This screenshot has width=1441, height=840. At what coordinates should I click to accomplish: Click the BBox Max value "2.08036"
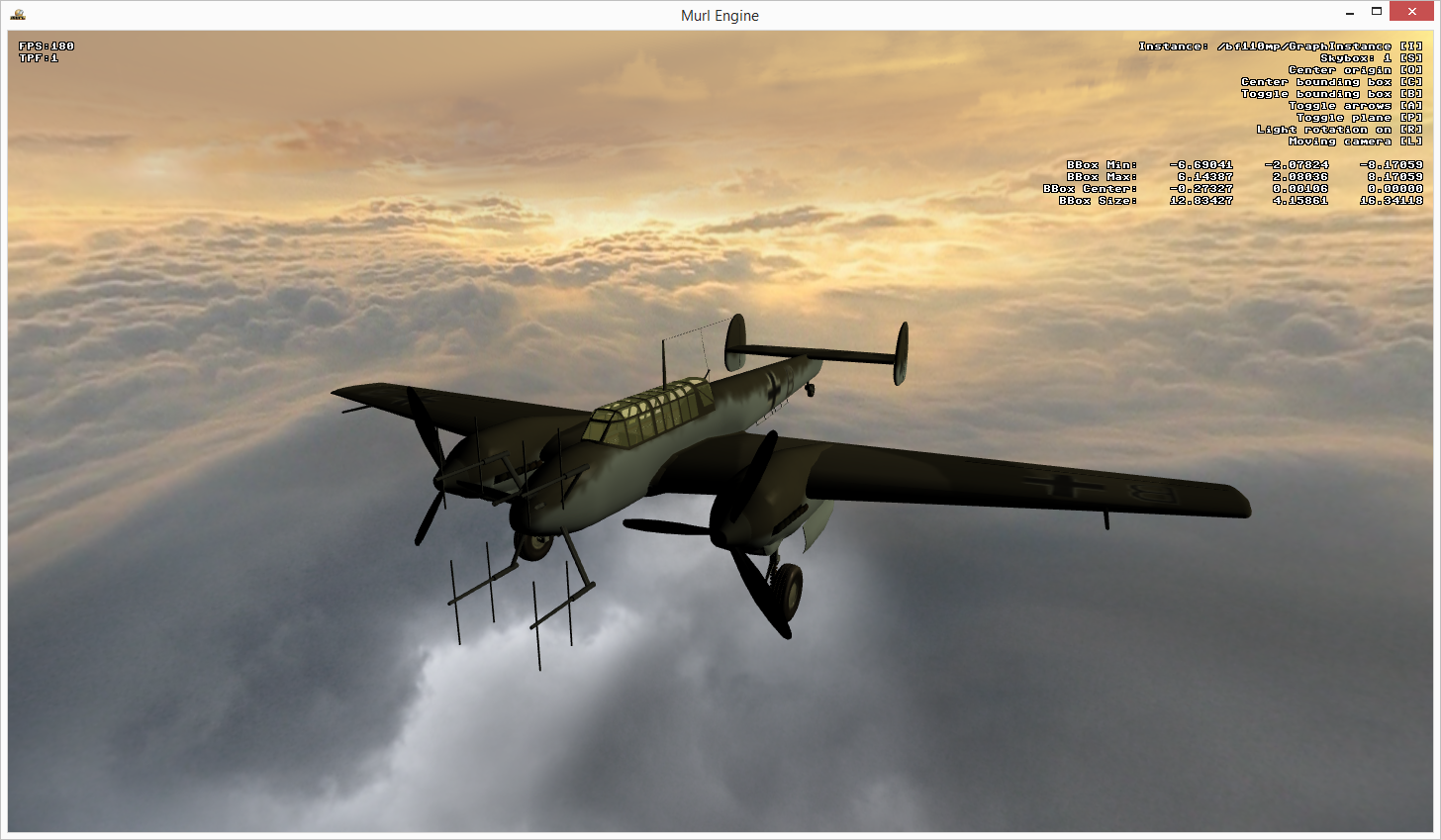(1300, 177)
